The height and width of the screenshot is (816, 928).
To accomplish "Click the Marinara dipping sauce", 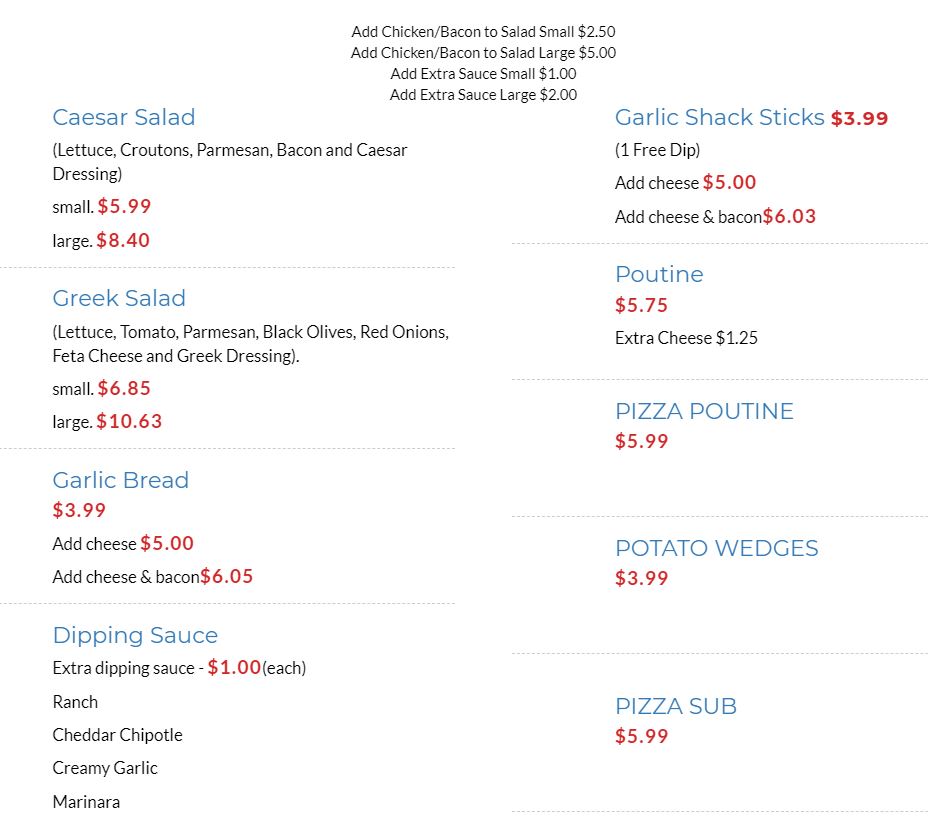I will click(x=86, y=801).
